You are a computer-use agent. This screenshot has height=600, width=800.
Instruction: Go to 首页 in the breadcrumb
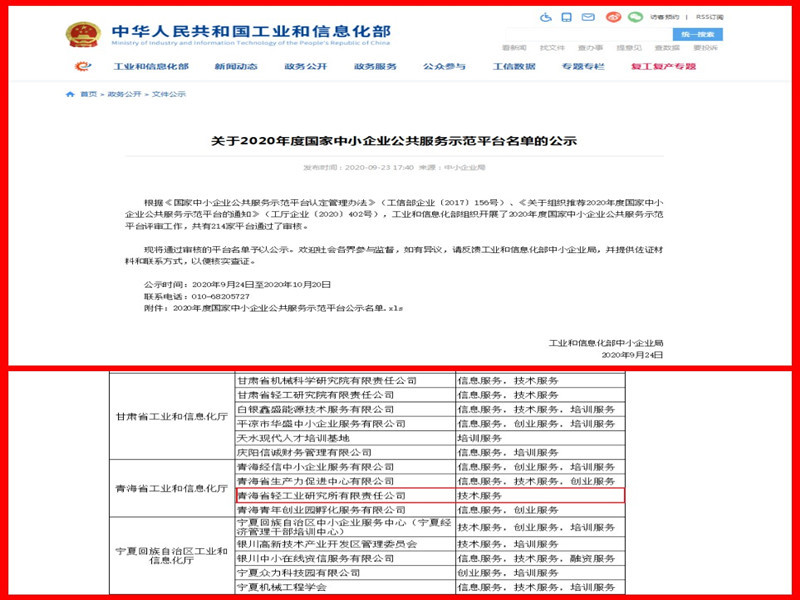click(x=88, y=94)
